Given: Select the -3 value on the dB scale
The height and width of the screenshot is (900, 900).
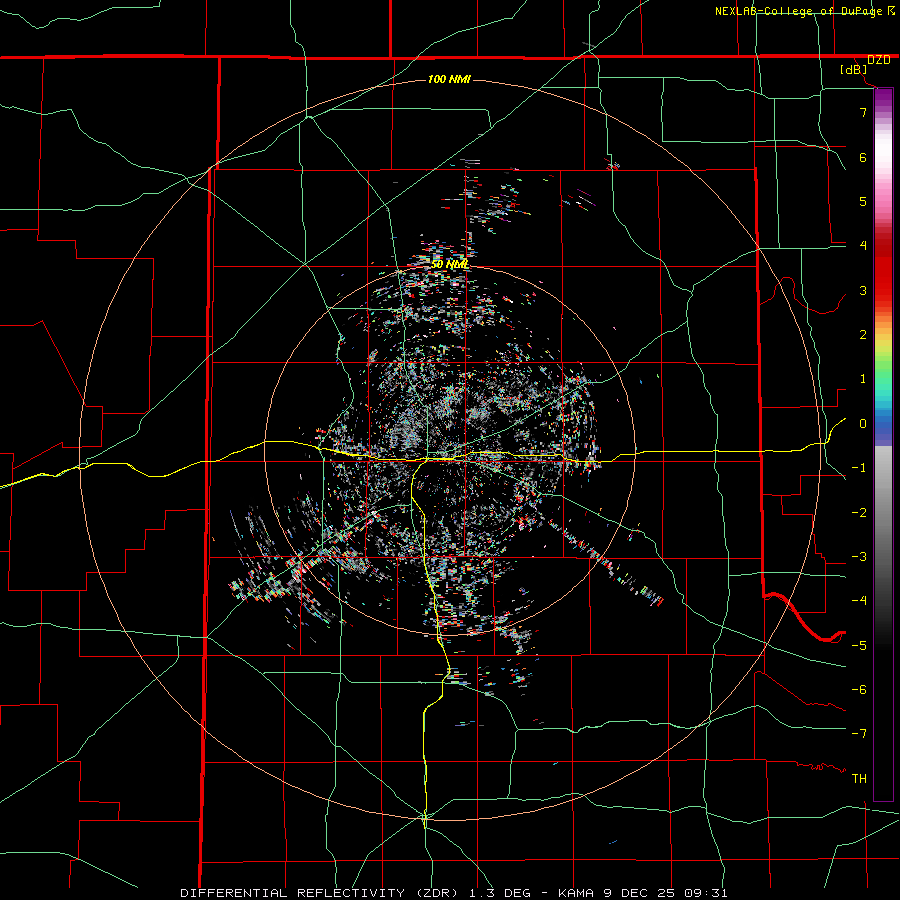Looking at the screenshot, I should click(x=859, y=557).
